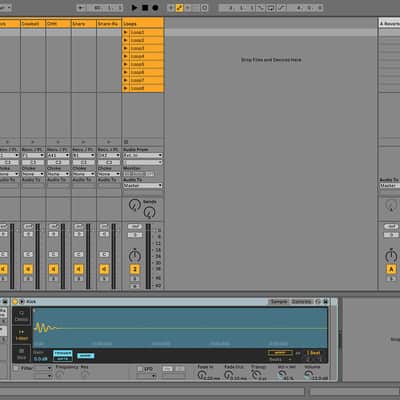Click the Simpler sample waveform display
Image resolution: width=400 pixels, height=400 pixels.
tap(180, 328)
